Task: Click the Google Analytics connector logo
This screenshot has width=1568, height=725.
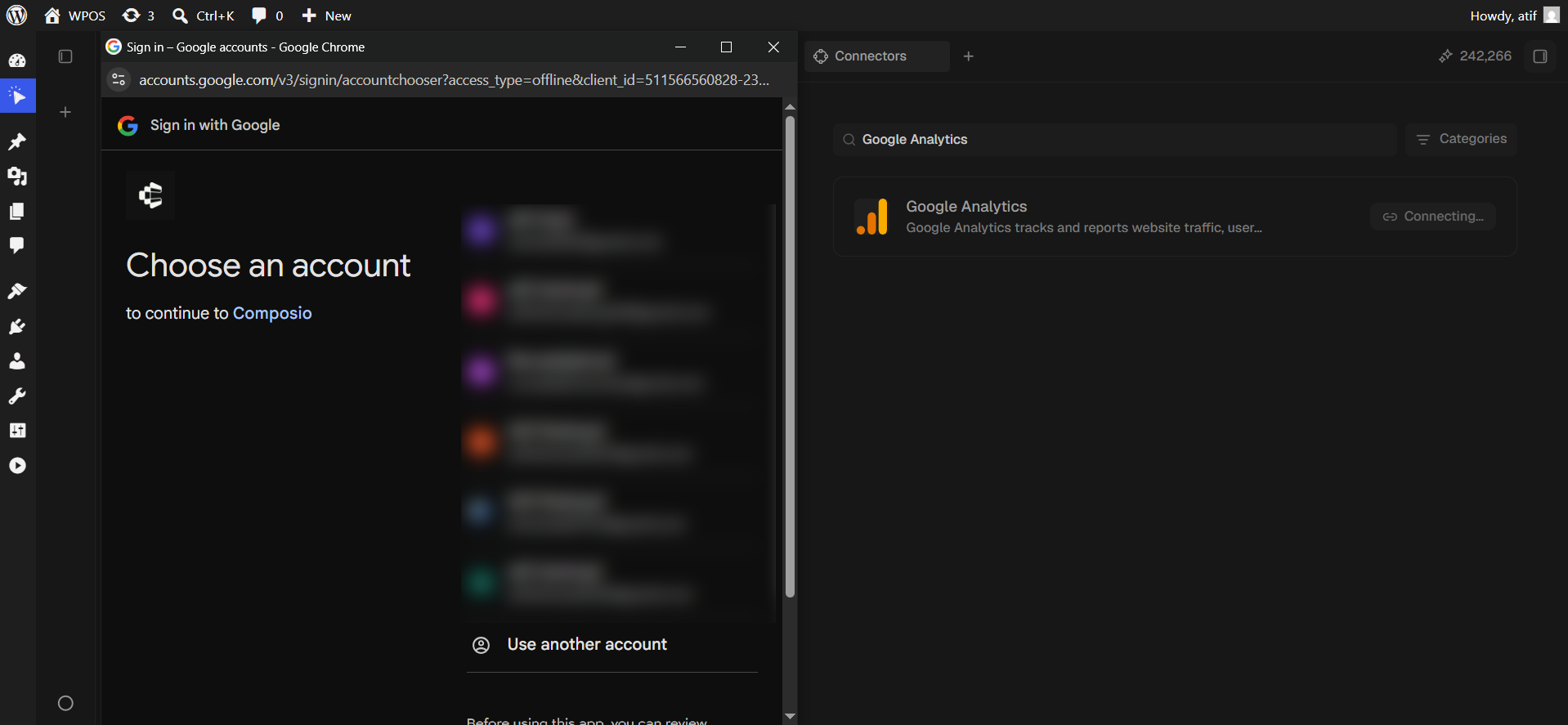Action: pos(871,217)
